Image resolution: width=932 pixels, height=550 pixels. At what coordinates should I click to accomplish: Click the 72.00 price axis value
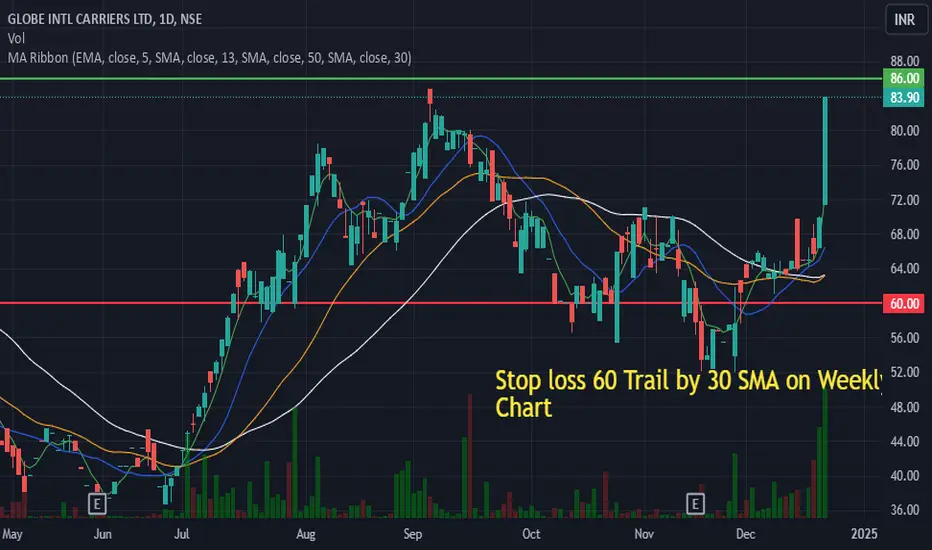click(x=905, y=200)
